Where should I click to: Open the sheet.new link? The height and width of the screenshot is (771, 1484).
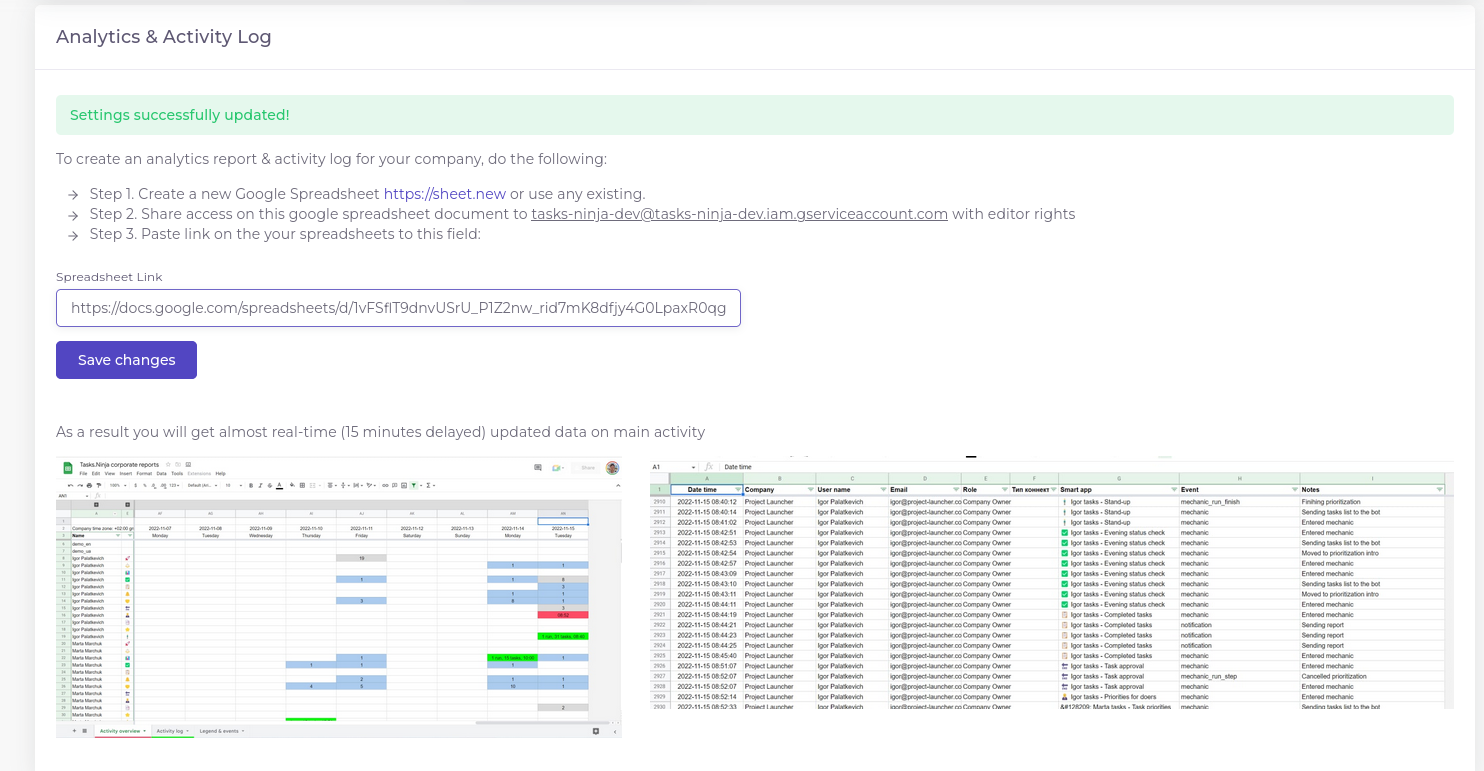pos(444,194)
